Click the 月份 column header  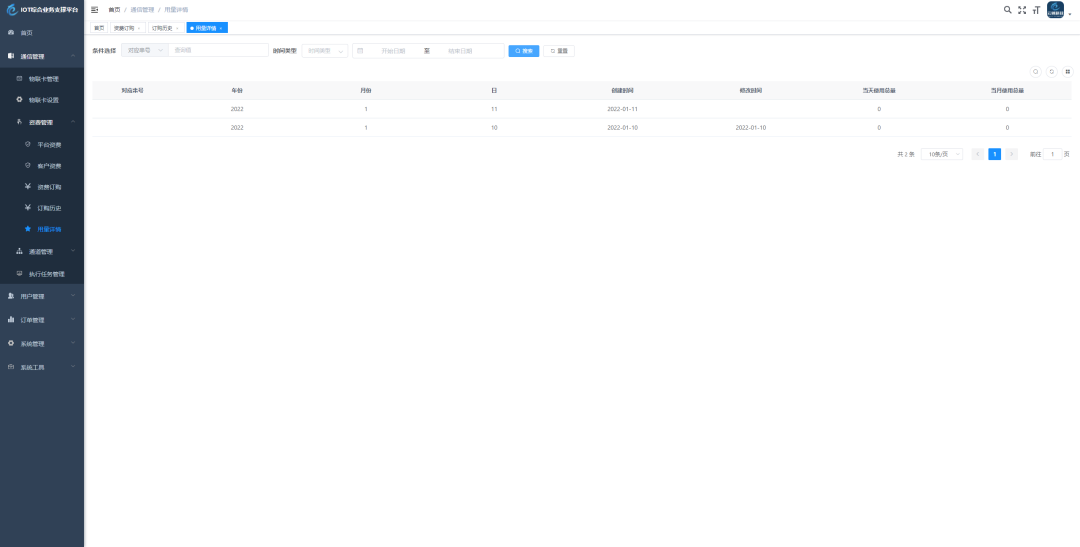click(366, 90)
